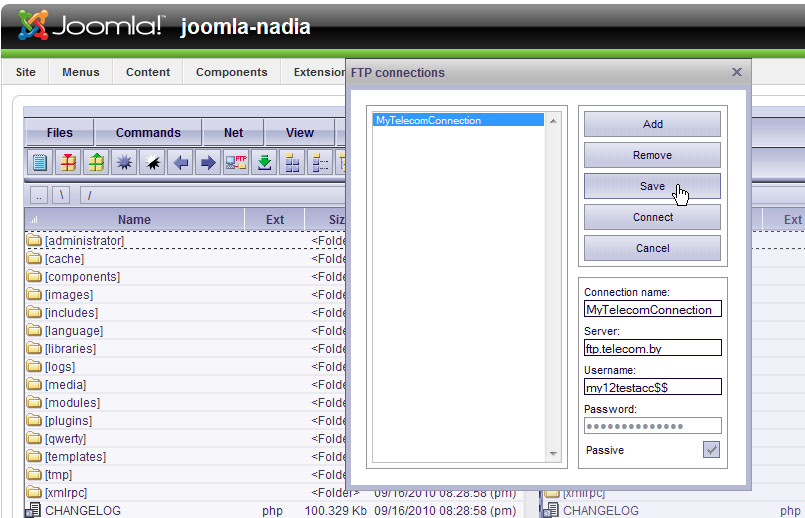Screen dimensions: 805x518
Task: Click the green download arrow icon
Action: pyautogui.click(x=264, y=163)
